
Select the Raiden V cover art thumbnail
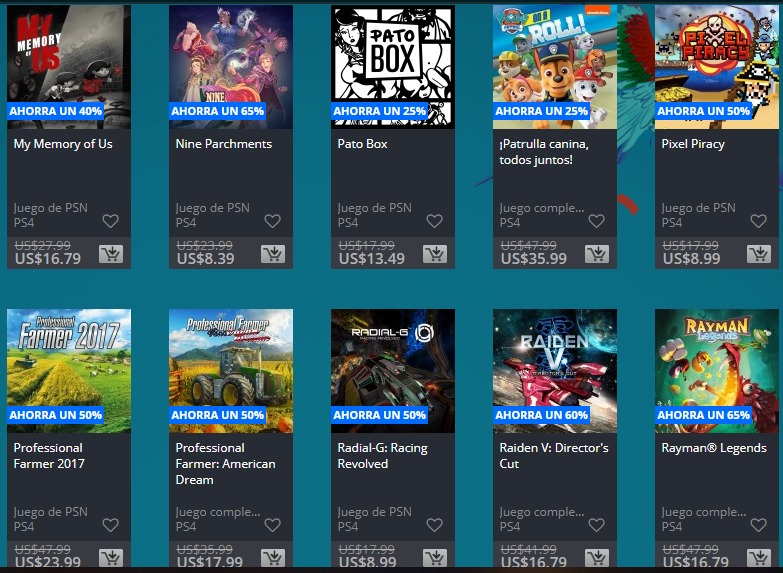pyautogui.click(x=555, y=371)
